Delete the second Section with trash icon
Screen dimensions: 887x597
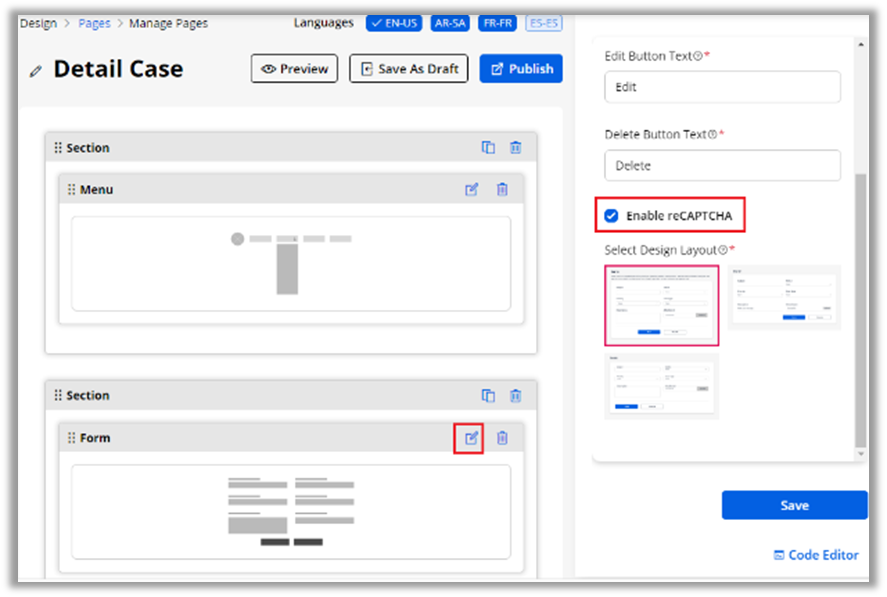[515, 395]
